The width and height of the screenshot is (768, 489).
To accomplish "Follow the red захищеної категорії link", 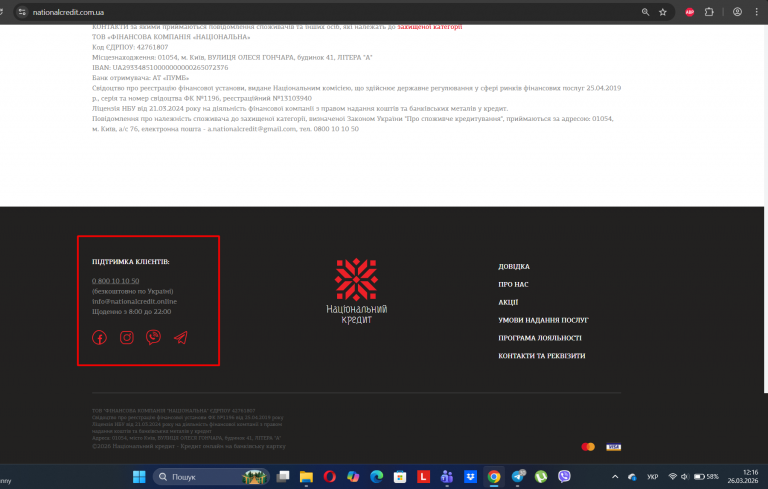I will pyautogui.click(x=430, y=27).
